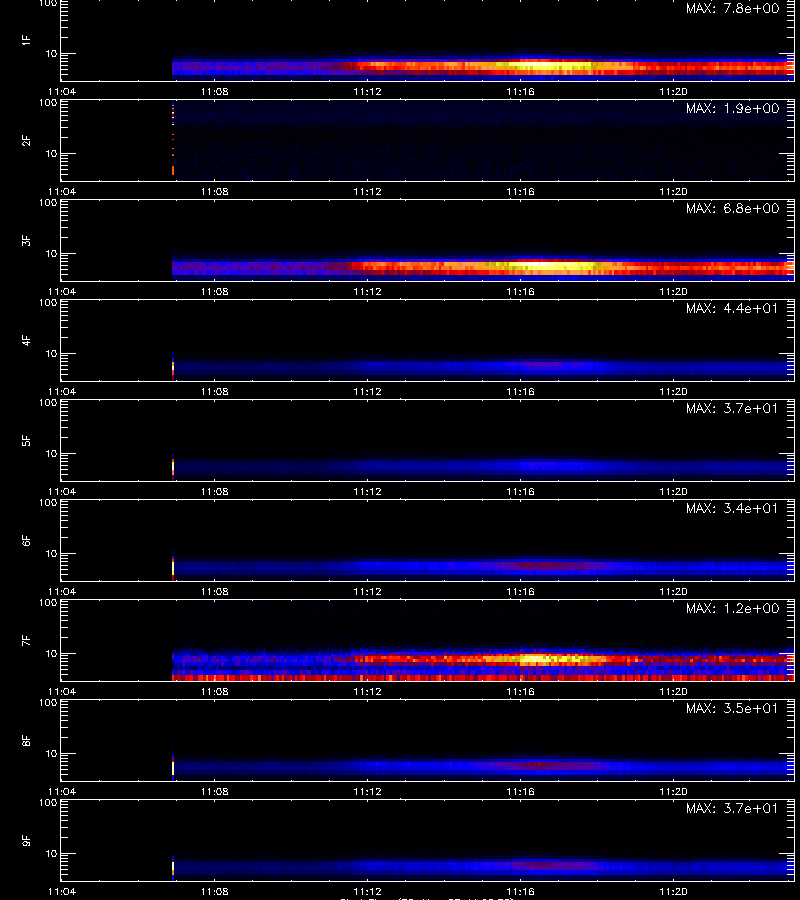This screenshot has height=900, width=800.
Task: Click the MAX: 7.8e+00 label in panel 1F
Action: pos(732,9)
